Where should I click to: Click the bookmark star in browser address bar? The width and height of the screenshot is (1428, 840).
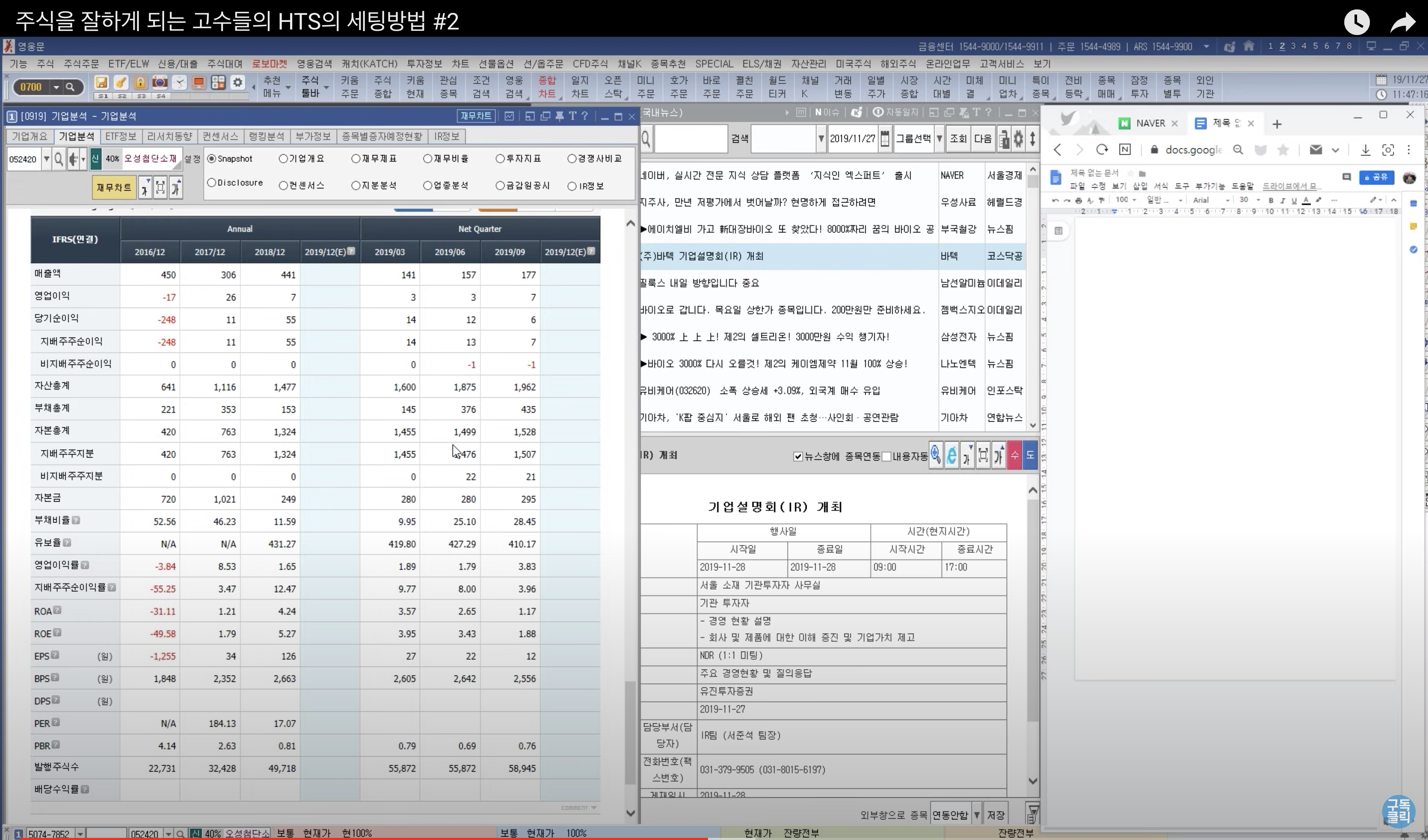coord(1283,150)
